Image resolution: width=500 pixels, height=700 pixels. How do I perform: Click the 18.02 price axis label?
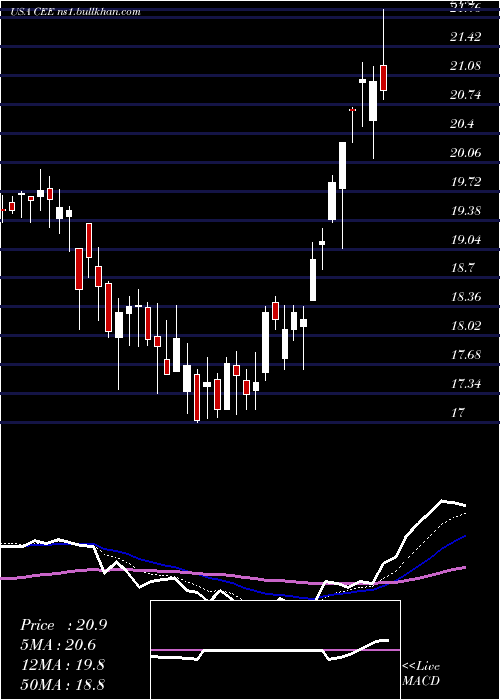point(466,327)
